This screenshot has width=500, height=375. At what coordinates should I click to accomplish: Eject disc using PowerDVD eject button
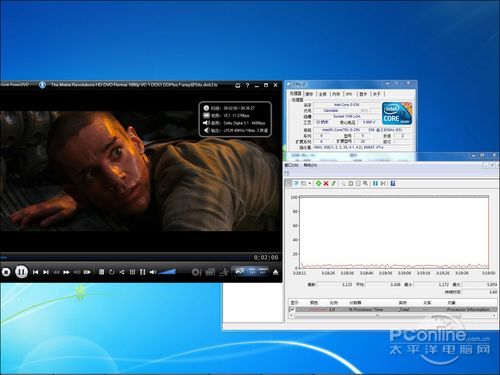click(x=275, y=272)
